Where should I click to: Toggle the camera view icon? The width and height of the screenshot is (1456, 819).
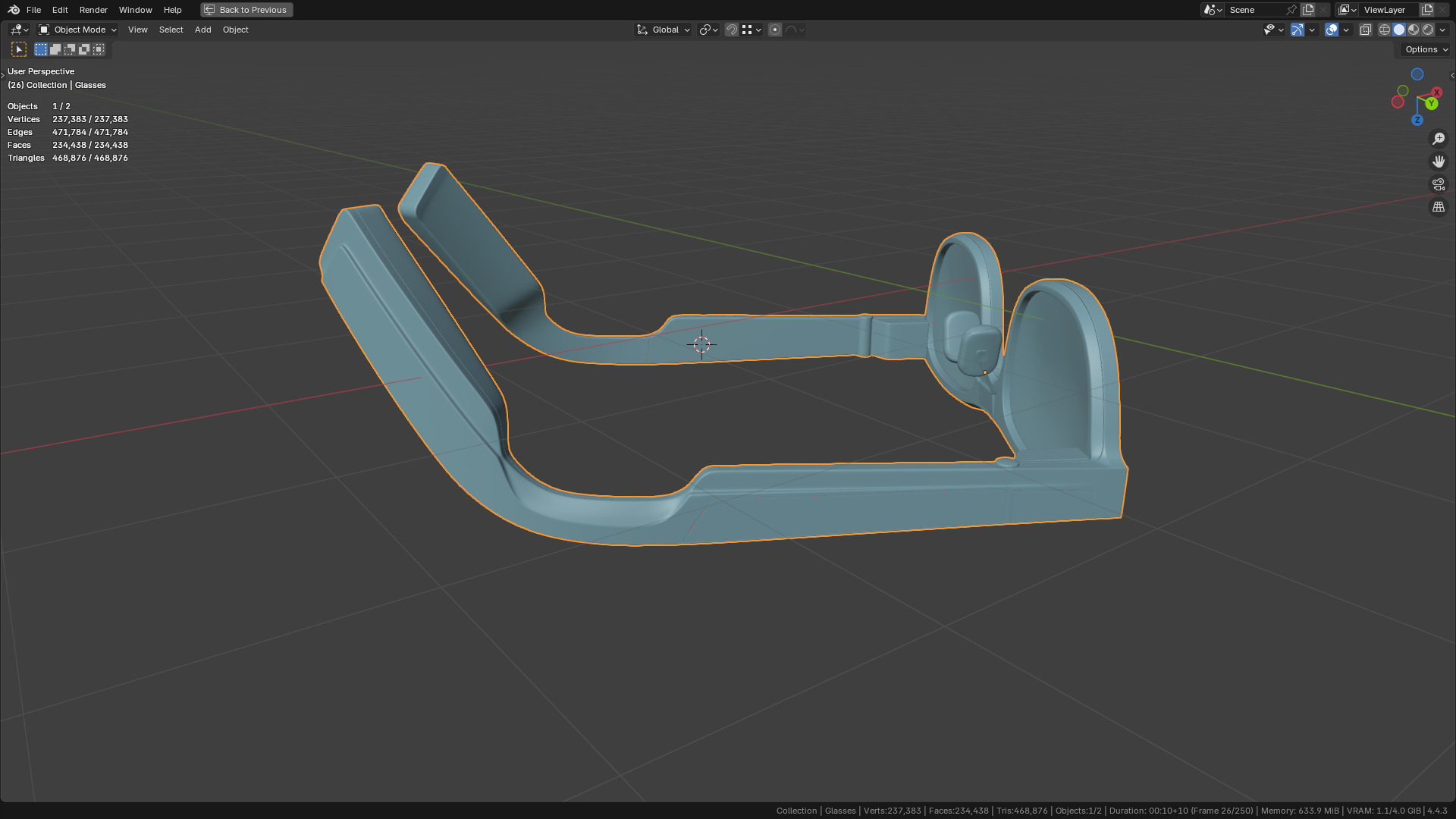click(x=1439, y=184)
